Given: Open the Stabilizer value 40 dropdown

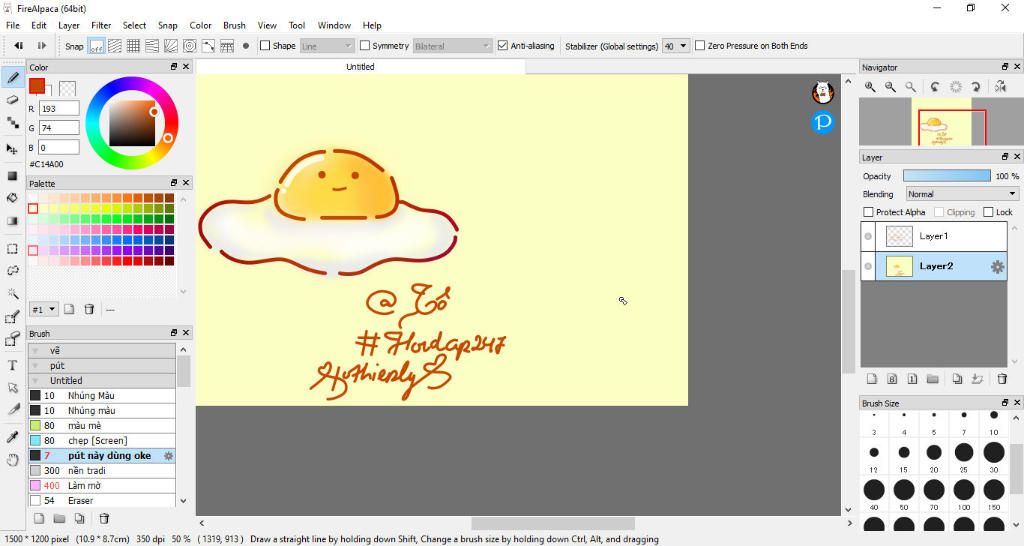Looking at the screenshot, I should (x=676, y=46).
